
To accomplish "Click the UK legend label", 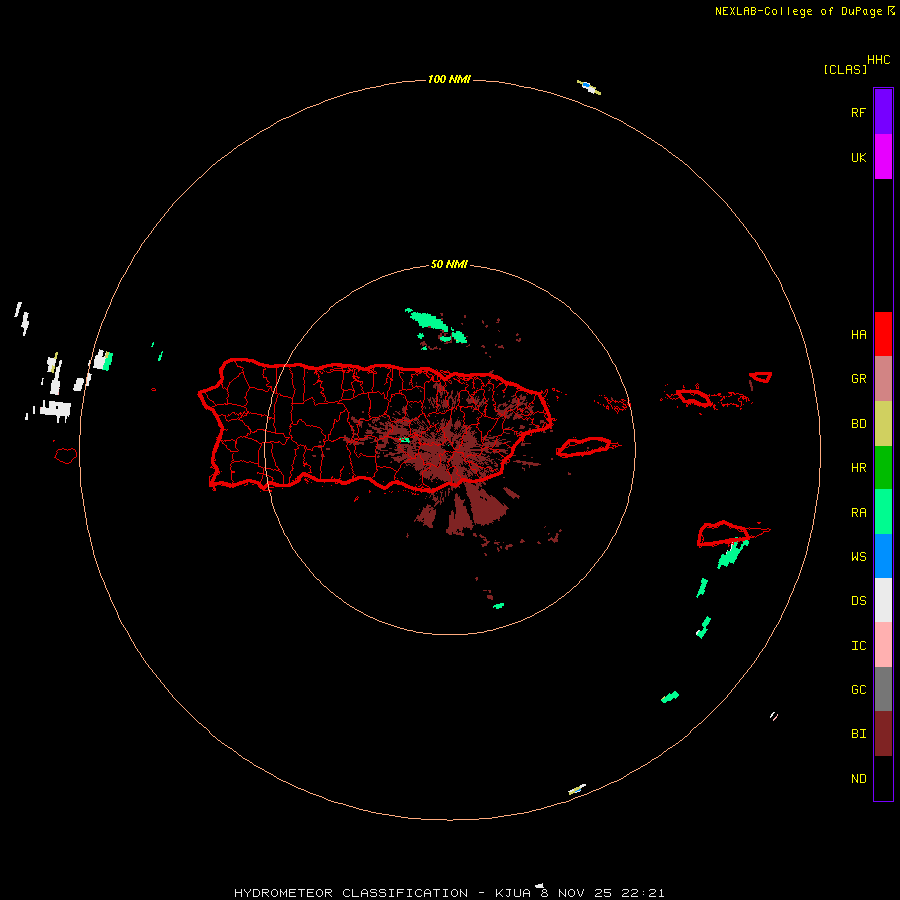I will click(x=858, y=157).
